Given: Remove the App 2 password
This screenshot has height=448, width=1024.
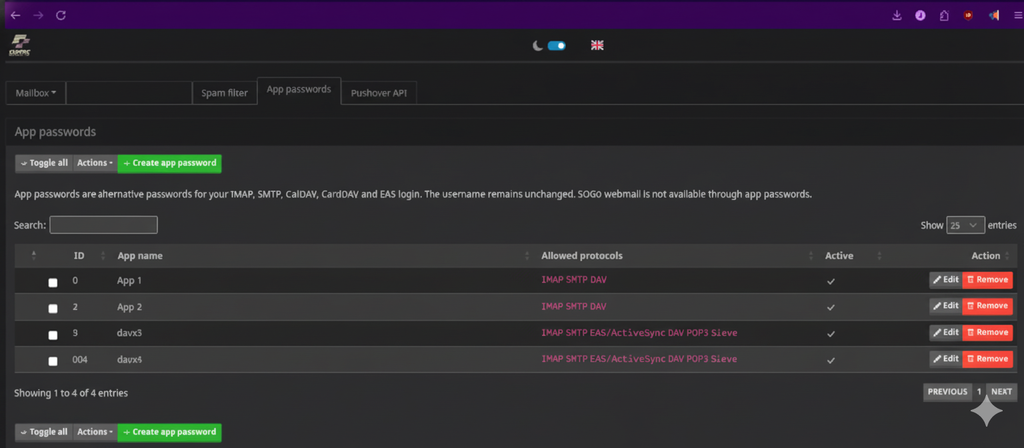Looking at the screenshot, I should tap(988, 306).
